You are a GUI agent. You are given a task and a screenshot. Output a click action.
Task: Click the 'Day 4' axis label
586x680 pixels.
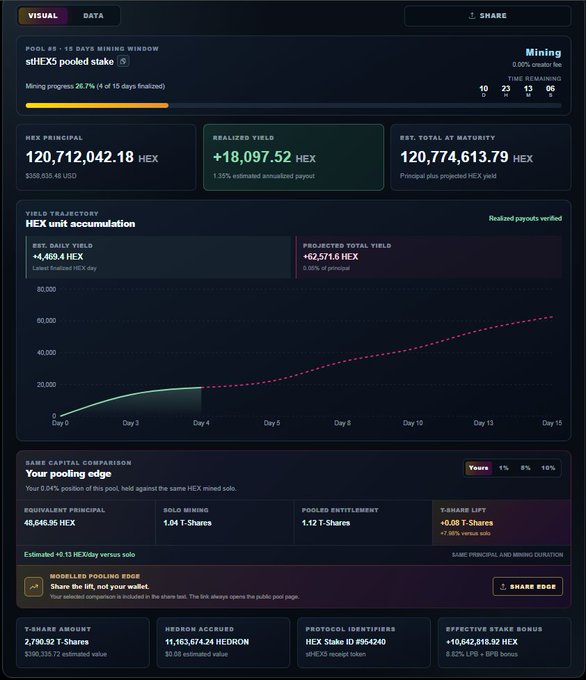pos(201,423)
